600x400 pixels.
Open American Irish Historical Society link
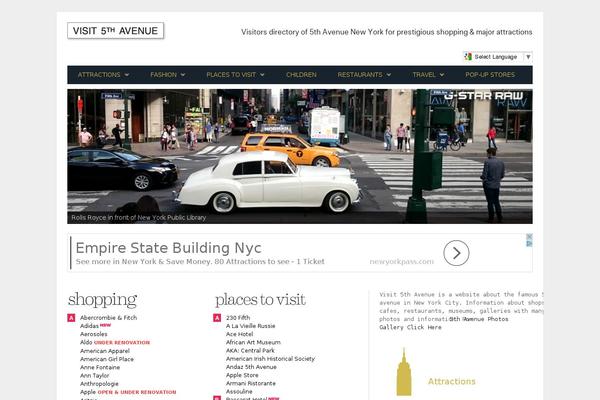(x=270, y=359)
